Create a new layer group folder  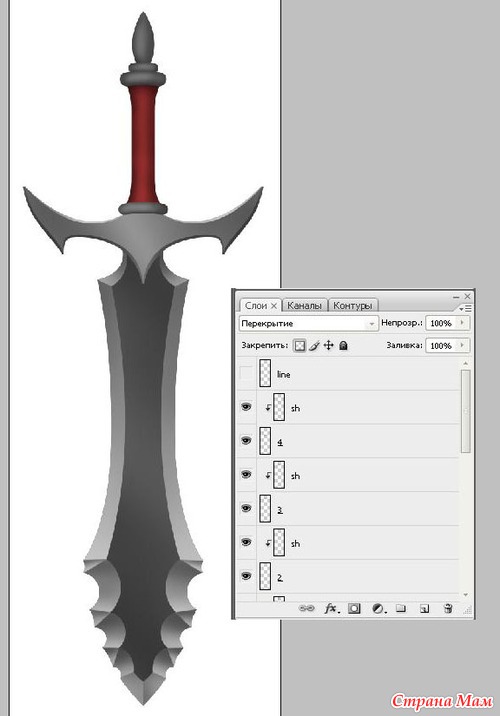[401, 608]
